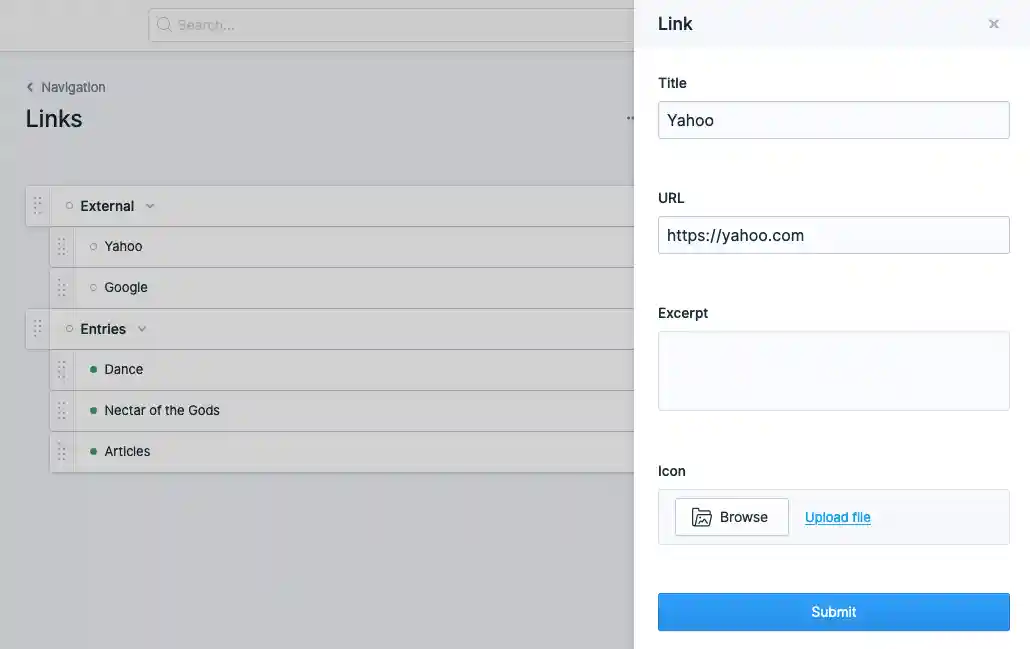Viewport: 1030px width, 649px height.
Task: Click the green status dot beside Articles
Action: [93, 451]
